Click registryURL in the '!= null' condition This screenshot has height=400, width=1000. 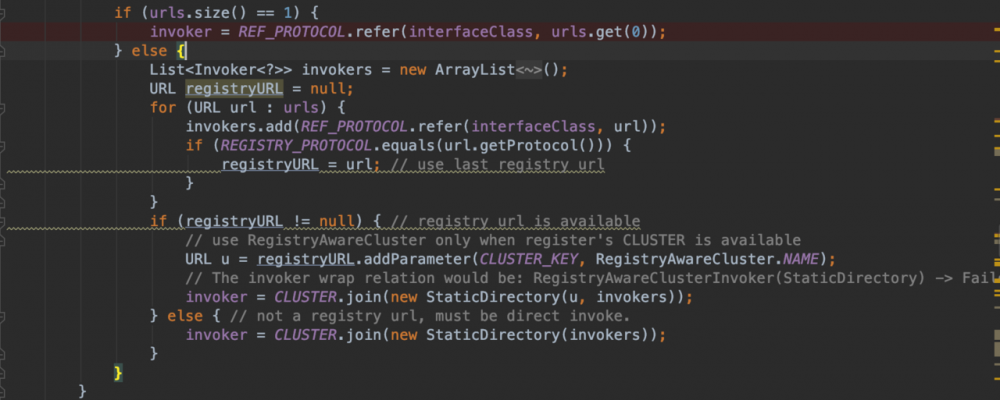pos(234,221)
